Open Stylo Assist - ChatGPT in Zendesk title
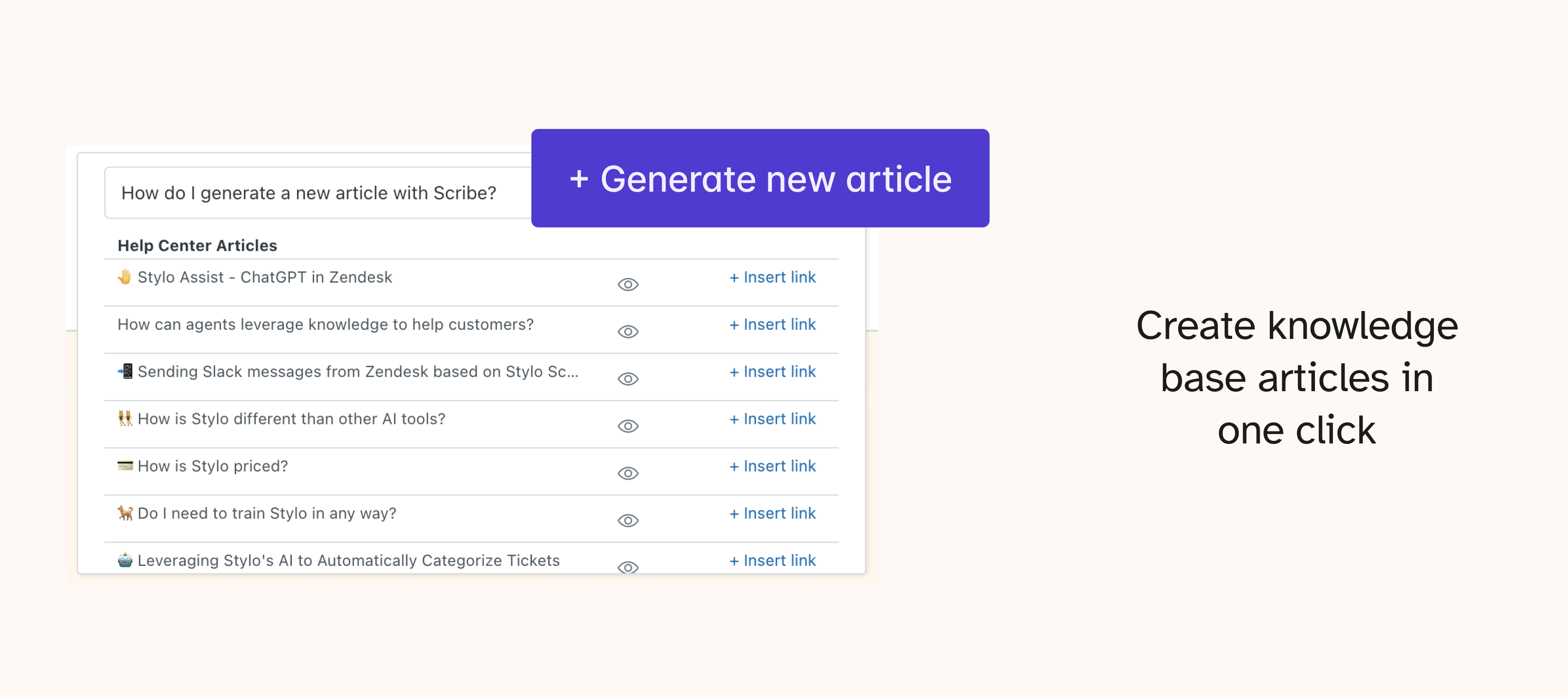The height and width of the screenshot is (697, 1568). [x=264, y=277]
